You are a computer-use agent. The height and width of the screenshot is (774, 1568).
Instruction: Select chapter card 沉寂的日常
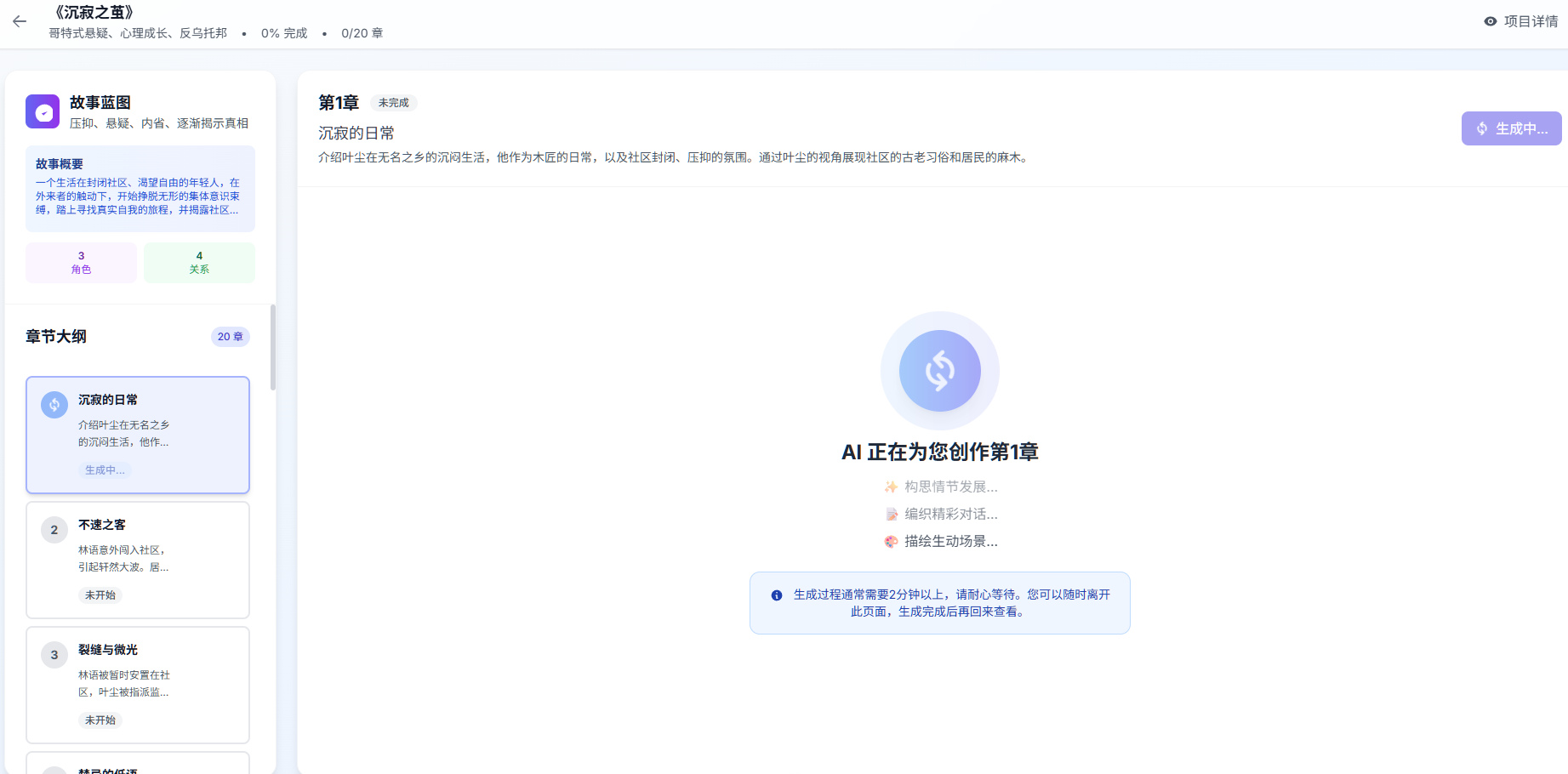coord(138,435)
